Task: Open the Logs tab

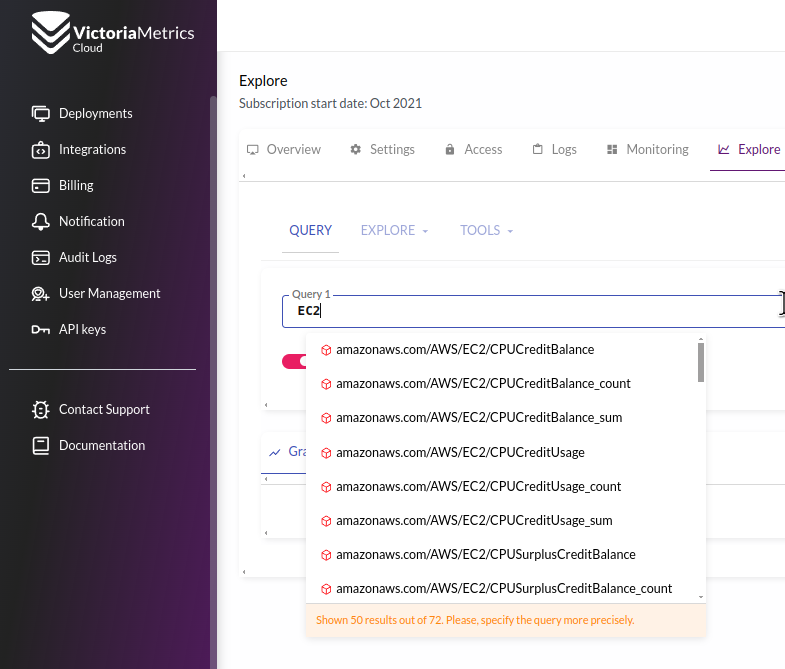Action: pyautogui.click(x=554, y=149)
